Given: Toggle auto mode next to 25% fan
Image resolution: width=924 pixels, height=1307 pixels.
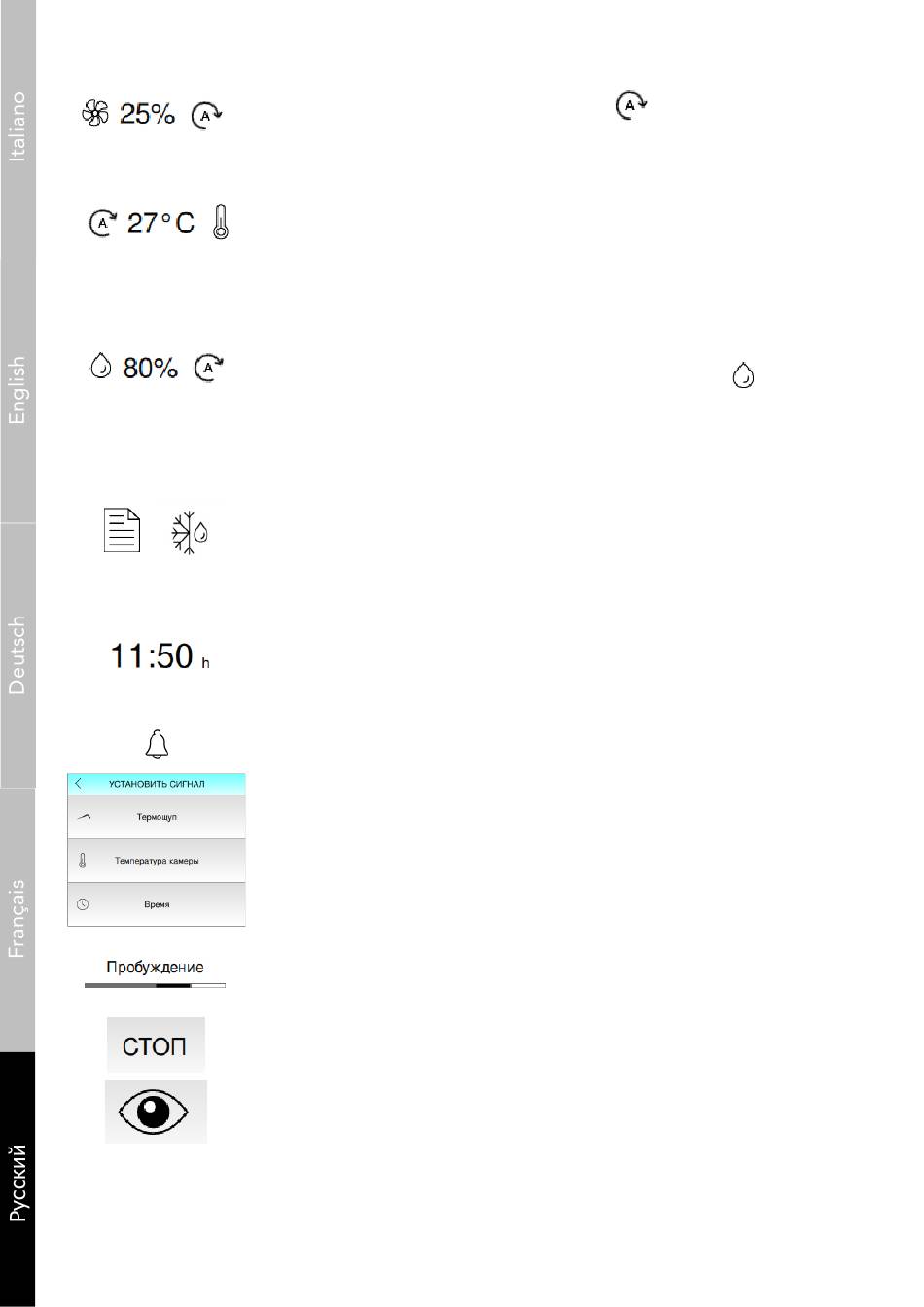Looking at the screenshot, I should [x=206, y=115].
